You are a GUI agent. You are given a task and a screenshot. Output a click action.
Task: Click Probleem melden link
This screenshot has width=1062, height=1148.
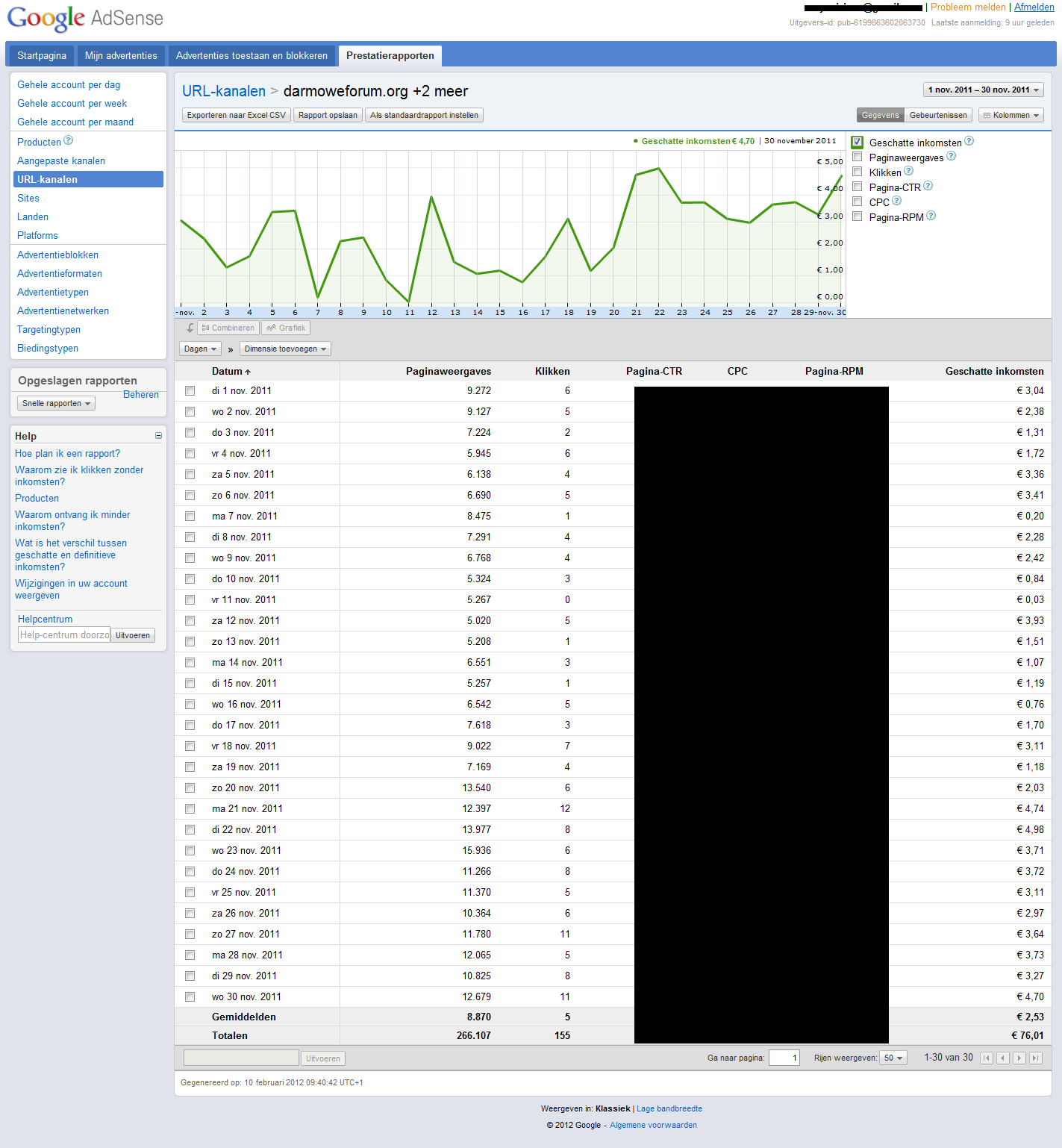[x=968, y=7]
